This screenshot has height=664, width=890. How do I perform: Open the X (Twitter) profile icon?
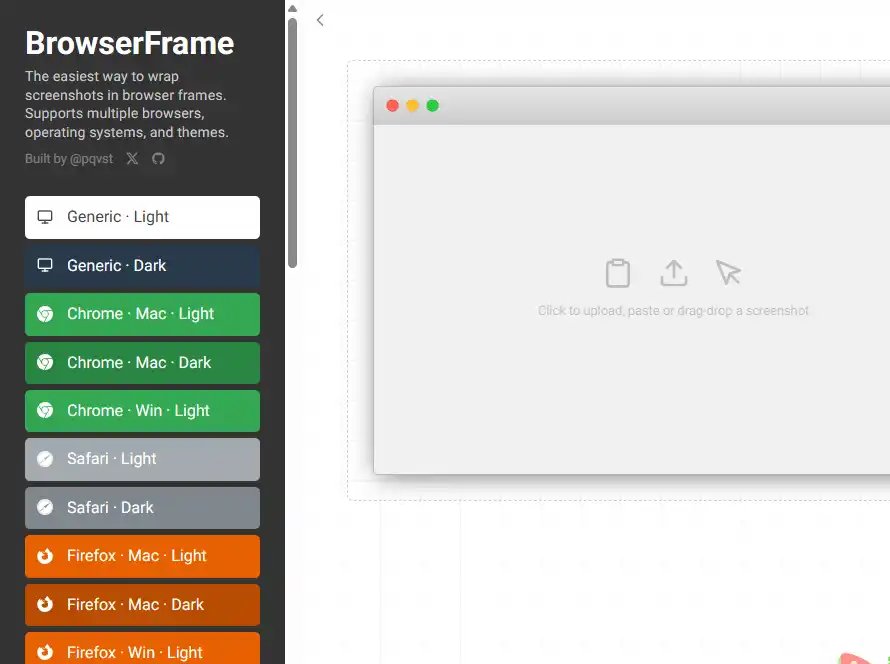click(132, 158)
